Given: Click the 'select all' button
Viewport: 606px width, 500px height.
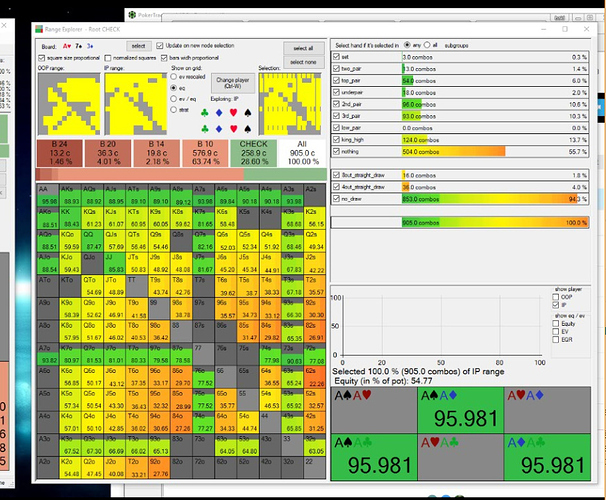Looking at the screenshot, I should [x=303, y=48].
